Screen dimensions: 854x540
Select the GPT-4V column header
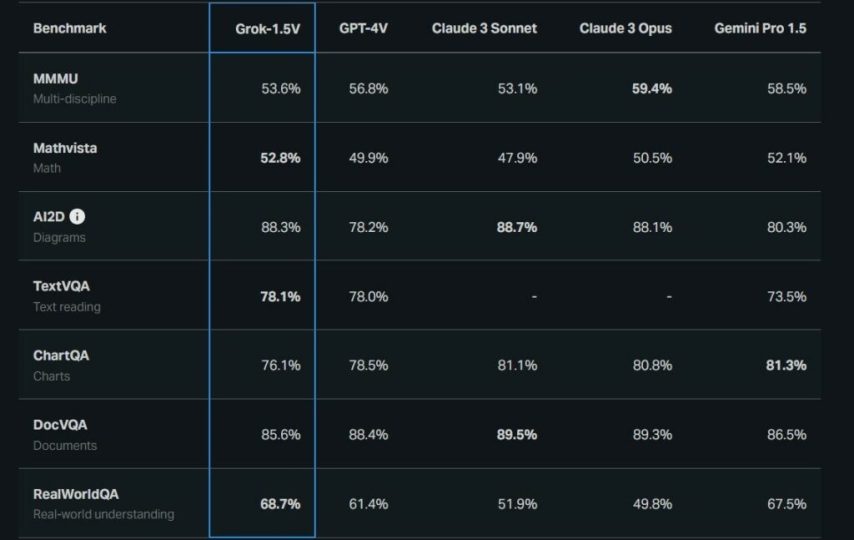pos(363,28)
